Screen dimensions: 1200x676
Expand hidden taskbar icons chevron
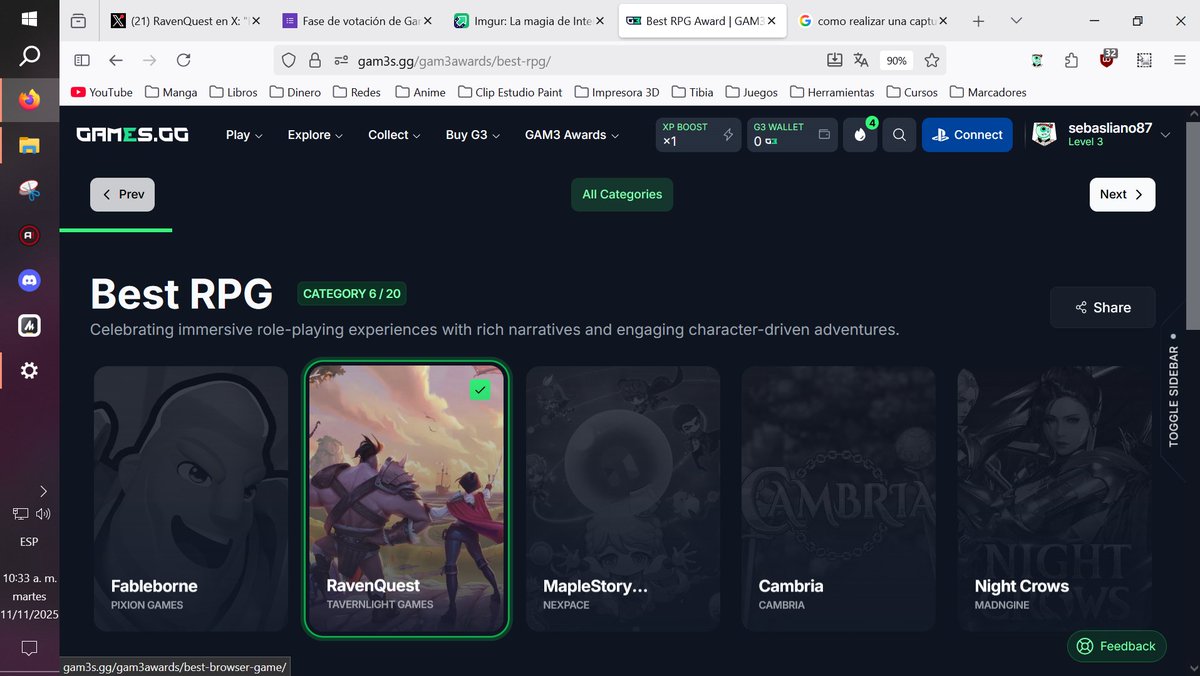tap(43, 491)
